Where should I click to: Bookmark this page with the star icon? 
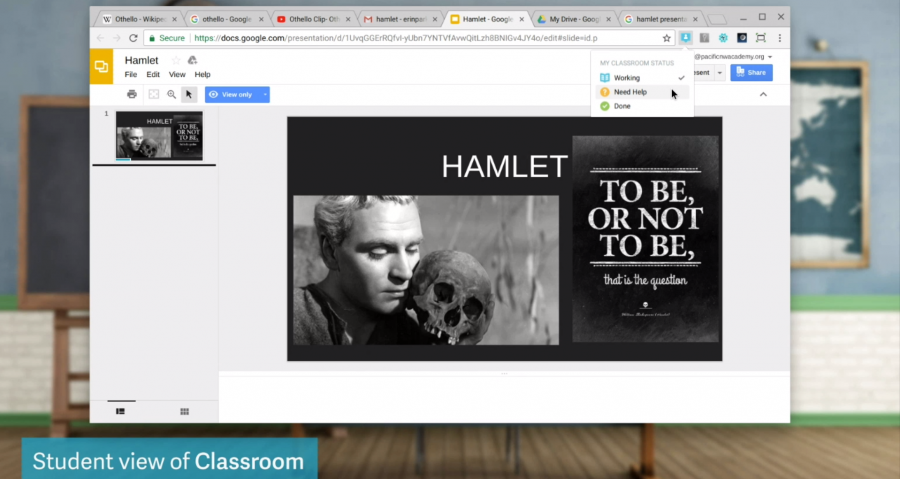(666, 38)
